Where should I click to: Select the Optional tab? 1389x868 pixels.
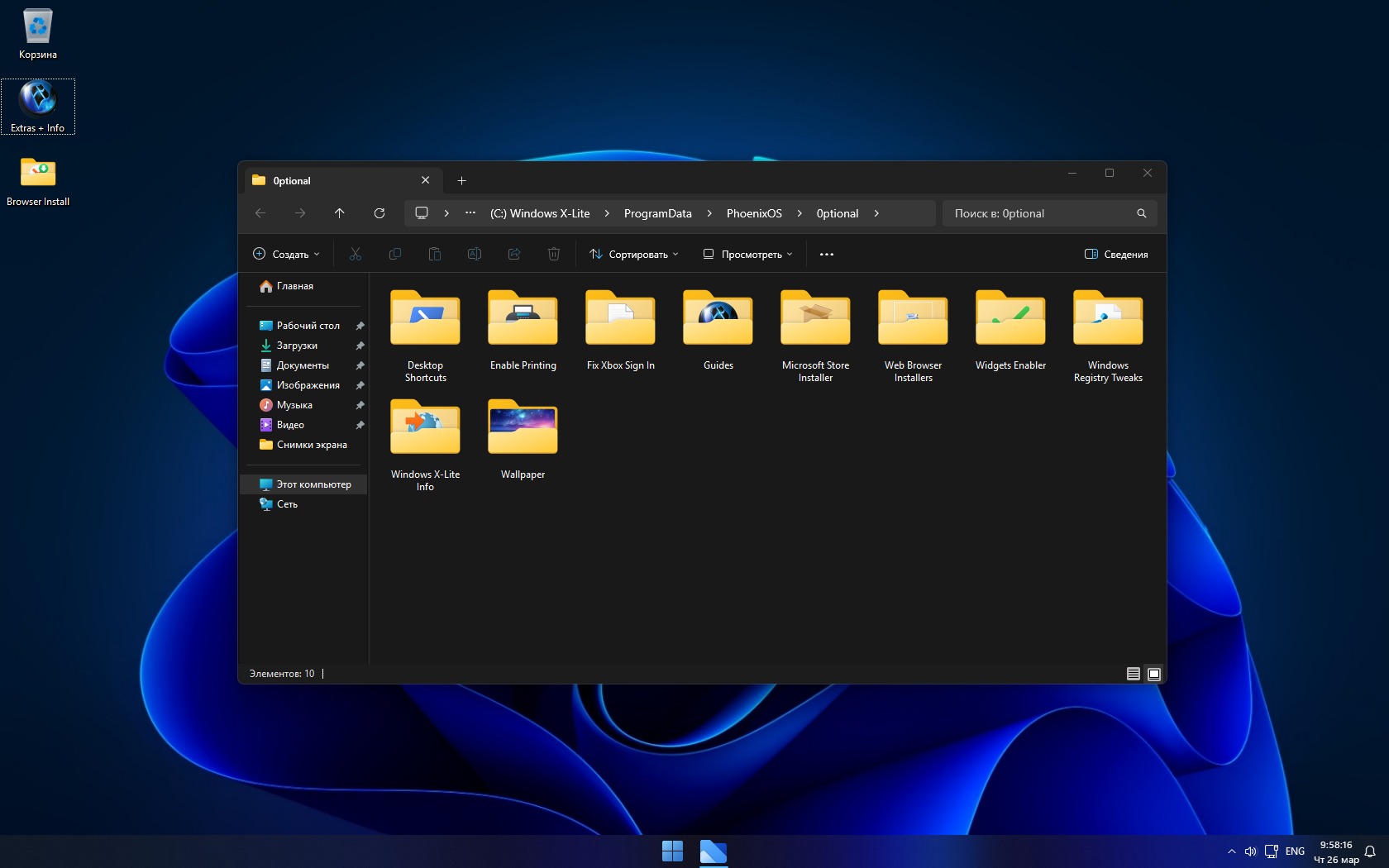(x=331, y=180)
